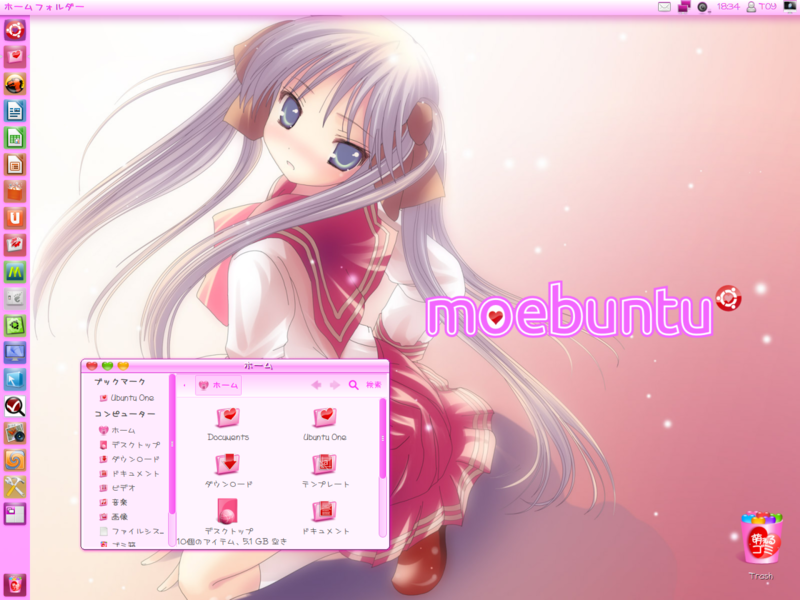Click the コンピューター sidebar header
The image size is (800, 600).
pos(124,414)
